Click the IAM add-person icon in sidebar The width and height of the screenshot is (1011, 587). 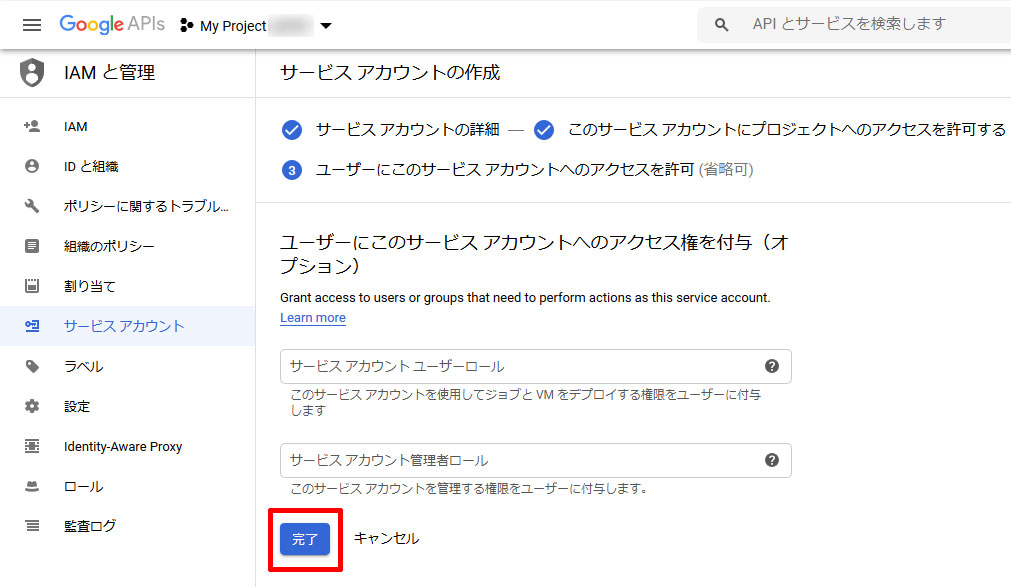32,126
